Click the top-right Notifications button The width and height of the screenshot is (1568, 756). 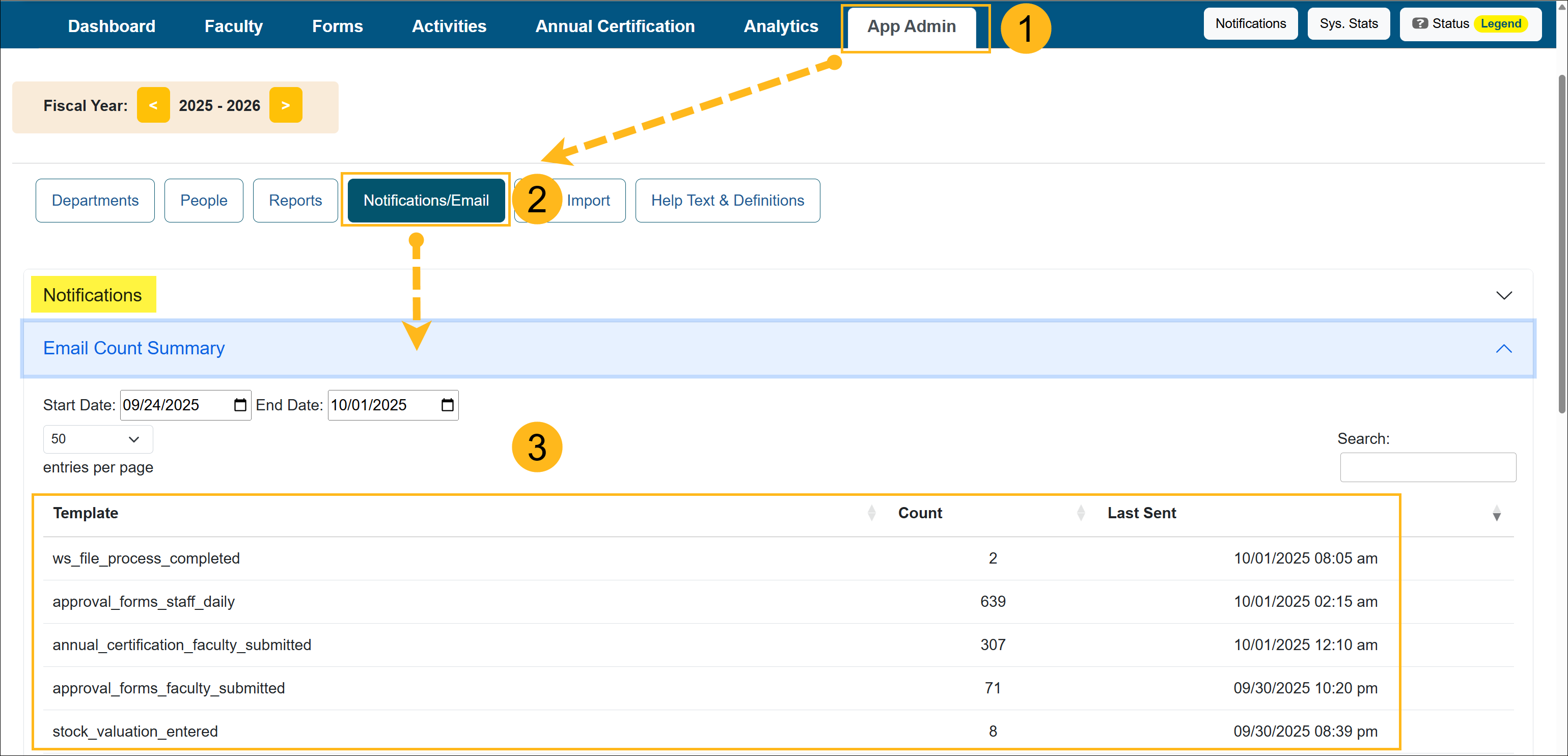tap(1250, 24)
